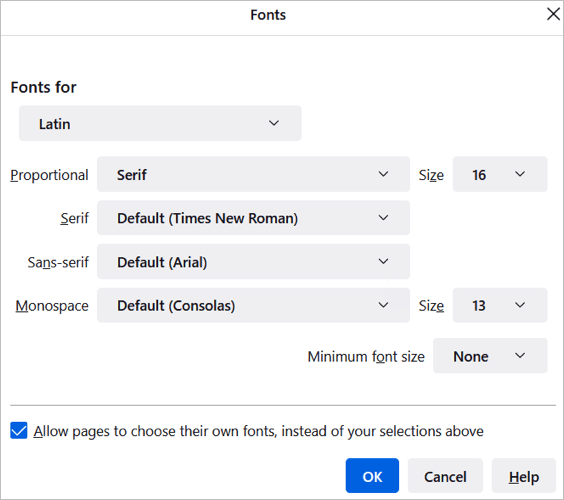Open the Proportional Serif dropdown
Viewport: 564px width, 500px height.
tap(253, 174)
